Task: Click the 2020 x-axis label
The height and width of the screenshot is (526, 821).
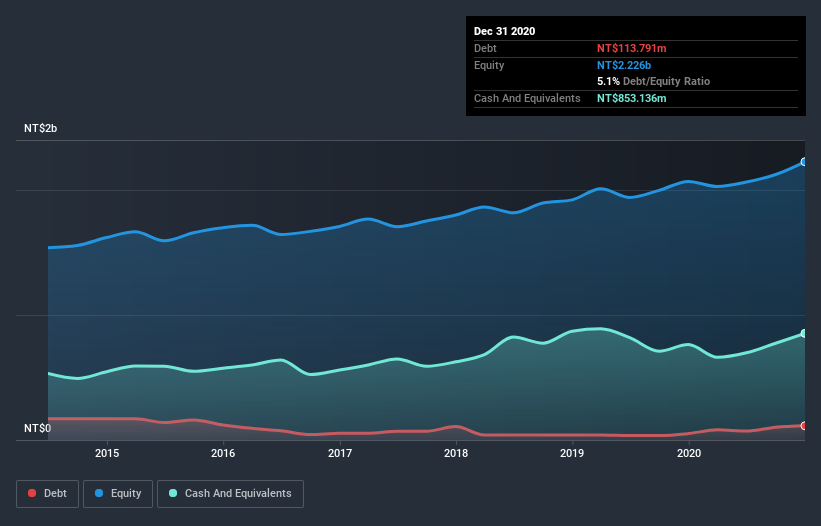Action: click(x=689, y=453)
